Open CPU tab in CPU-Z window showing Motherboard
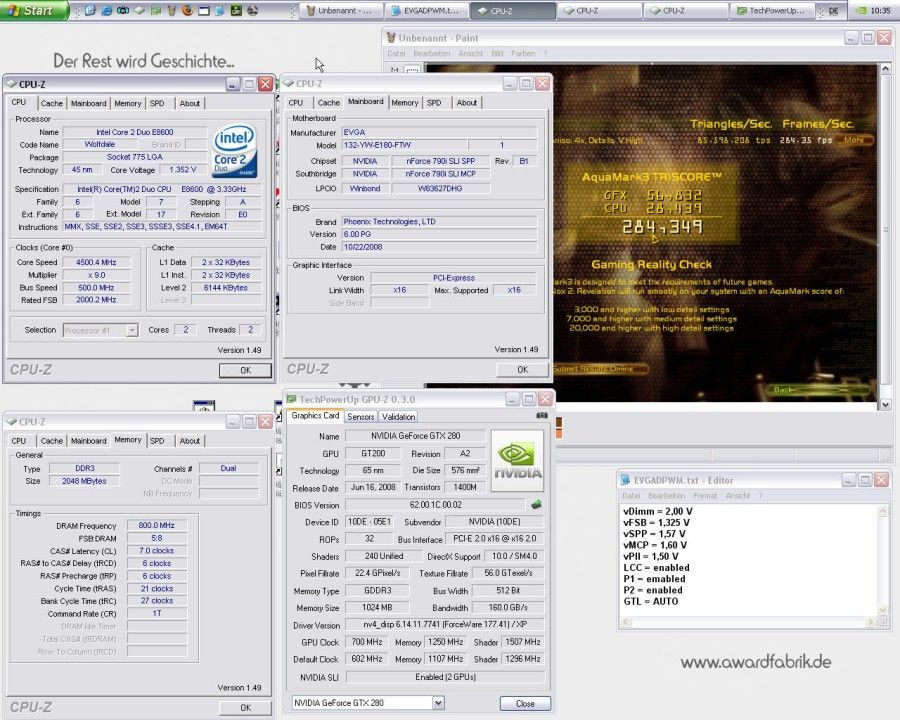This screenshot has width=900, height=720. pos(296,103)
